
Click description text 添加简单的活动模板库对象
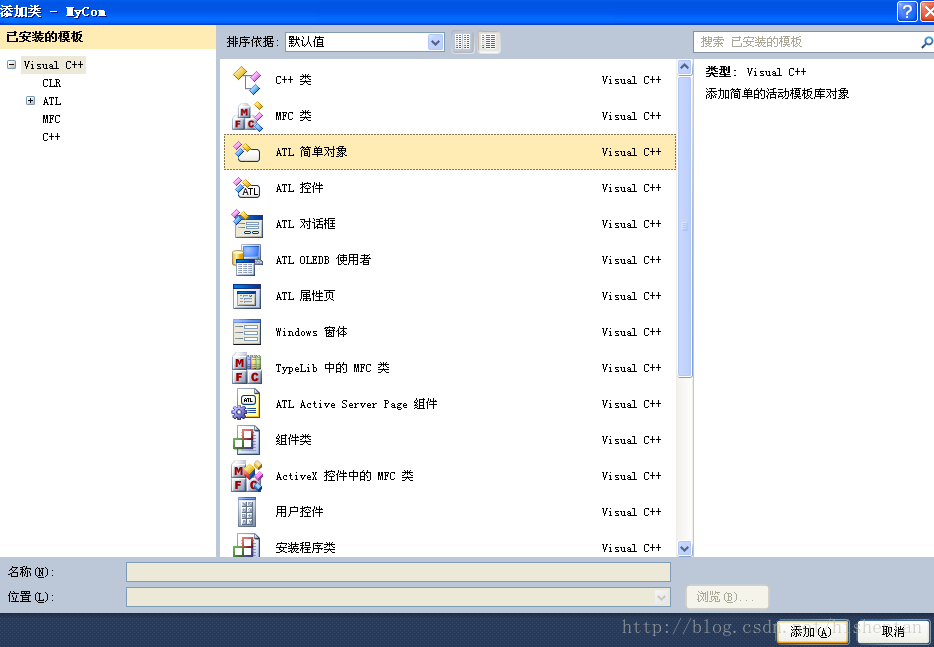pyautogui.click(x=777, y=94)
